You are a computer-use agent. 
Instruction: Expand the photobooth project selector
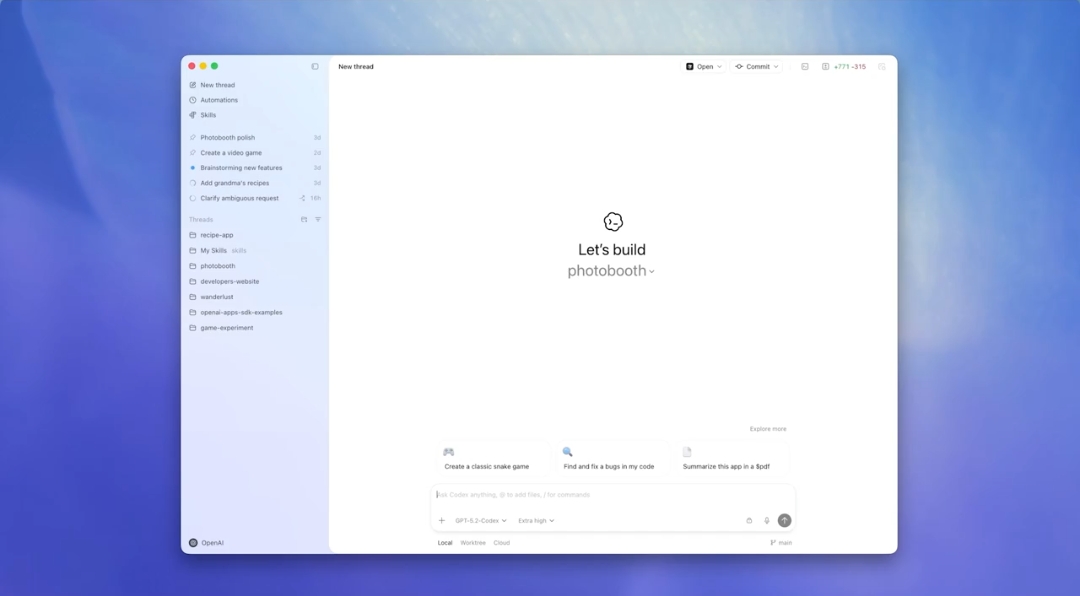pos(613,271)
